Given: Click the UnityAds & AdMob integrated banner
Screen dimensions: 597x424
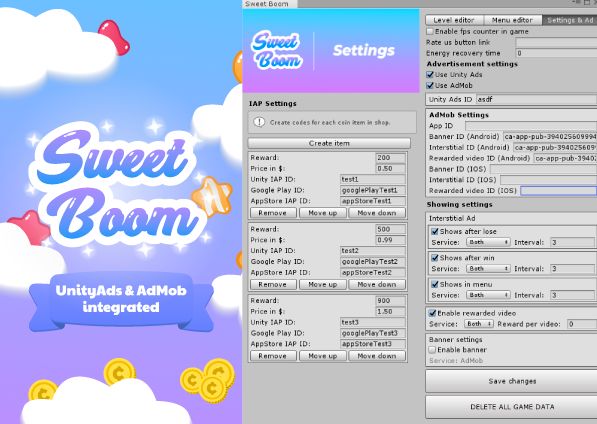Looking at the screenshot, I should click(121, 300).
